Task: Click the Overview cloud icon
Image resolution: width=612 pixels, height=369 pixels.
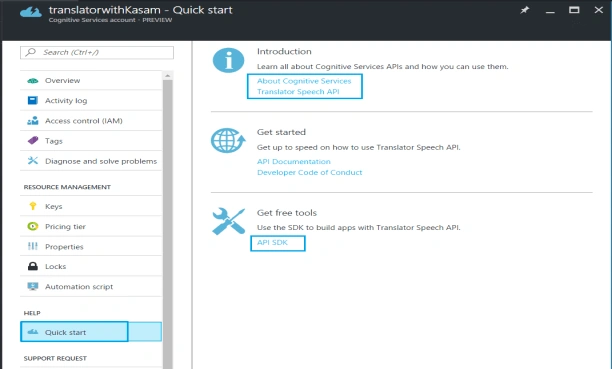Action: click(x=33, y=81)
